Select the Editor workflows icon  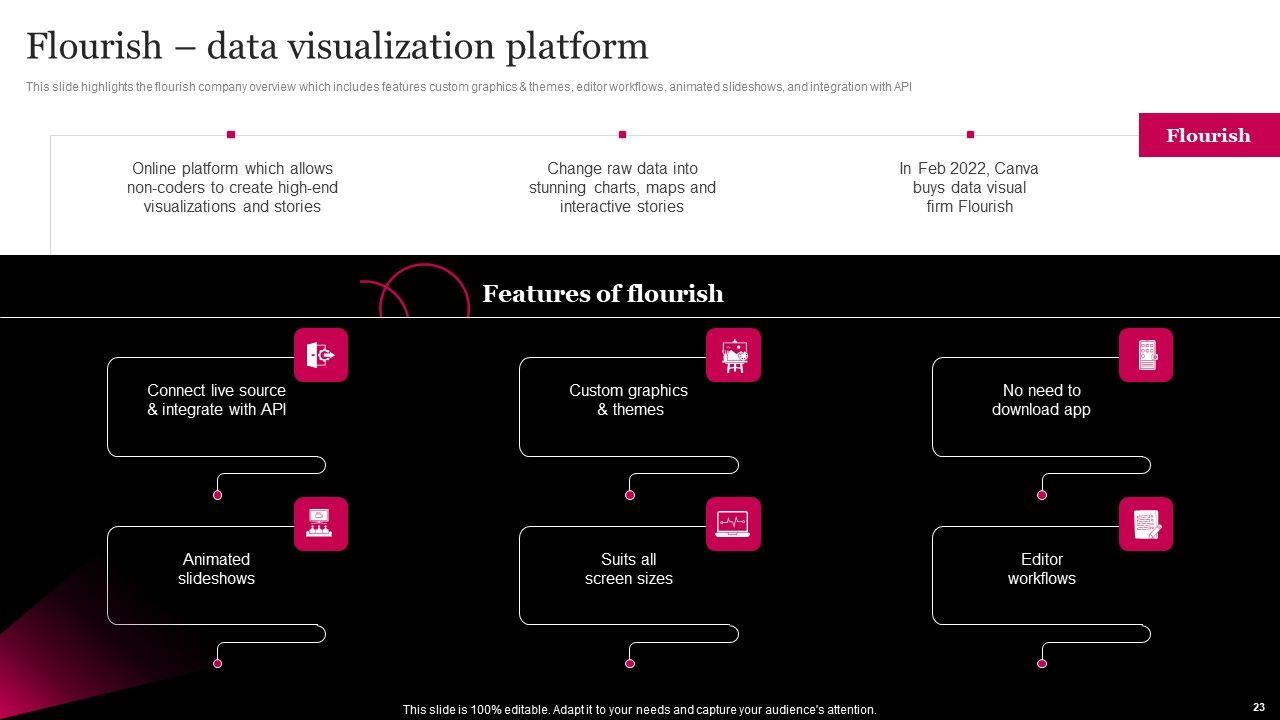[1146, 524]
